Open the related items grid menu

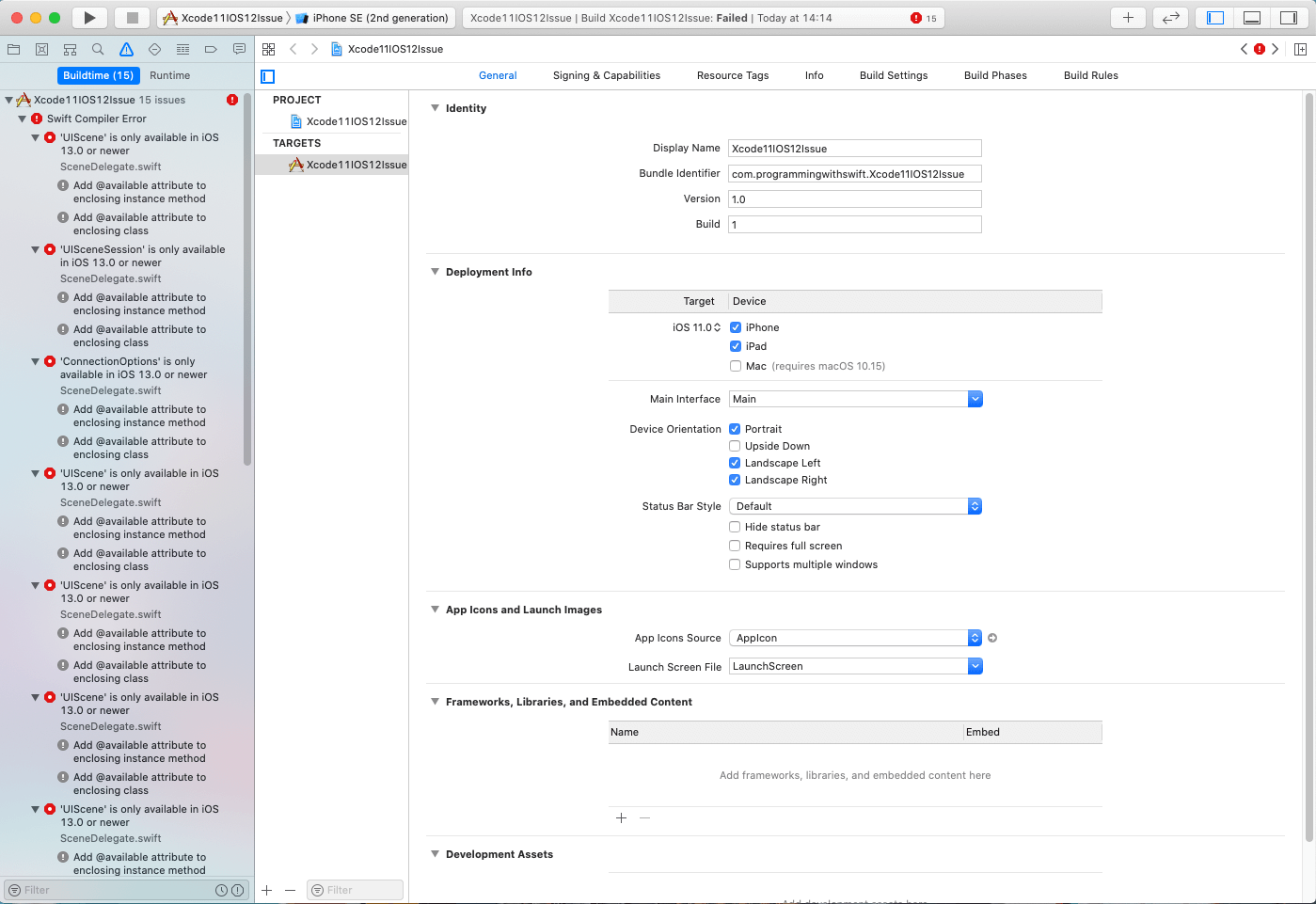tap(269, 49)
